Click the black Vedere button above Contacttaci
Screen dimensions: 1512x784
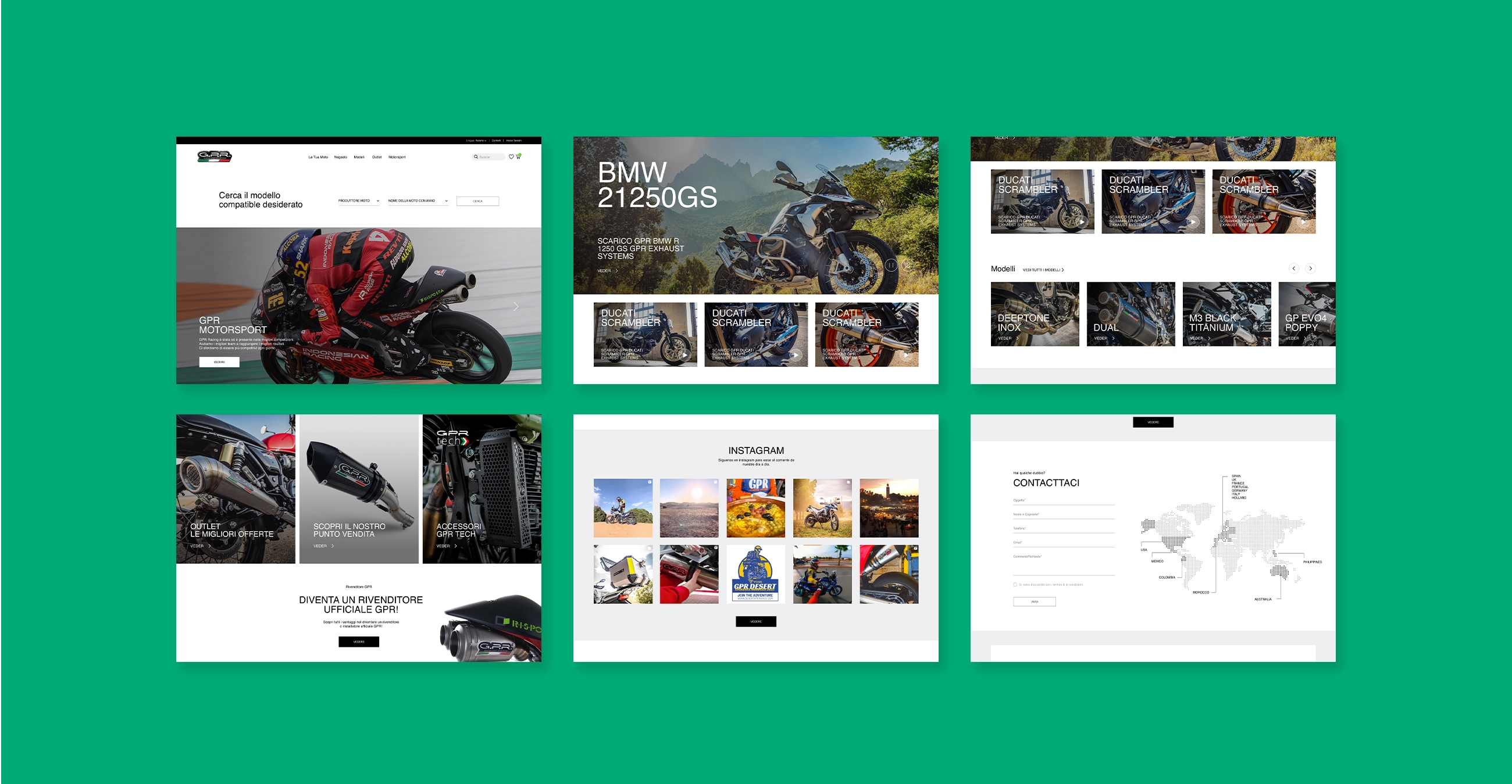point(1153,422)
